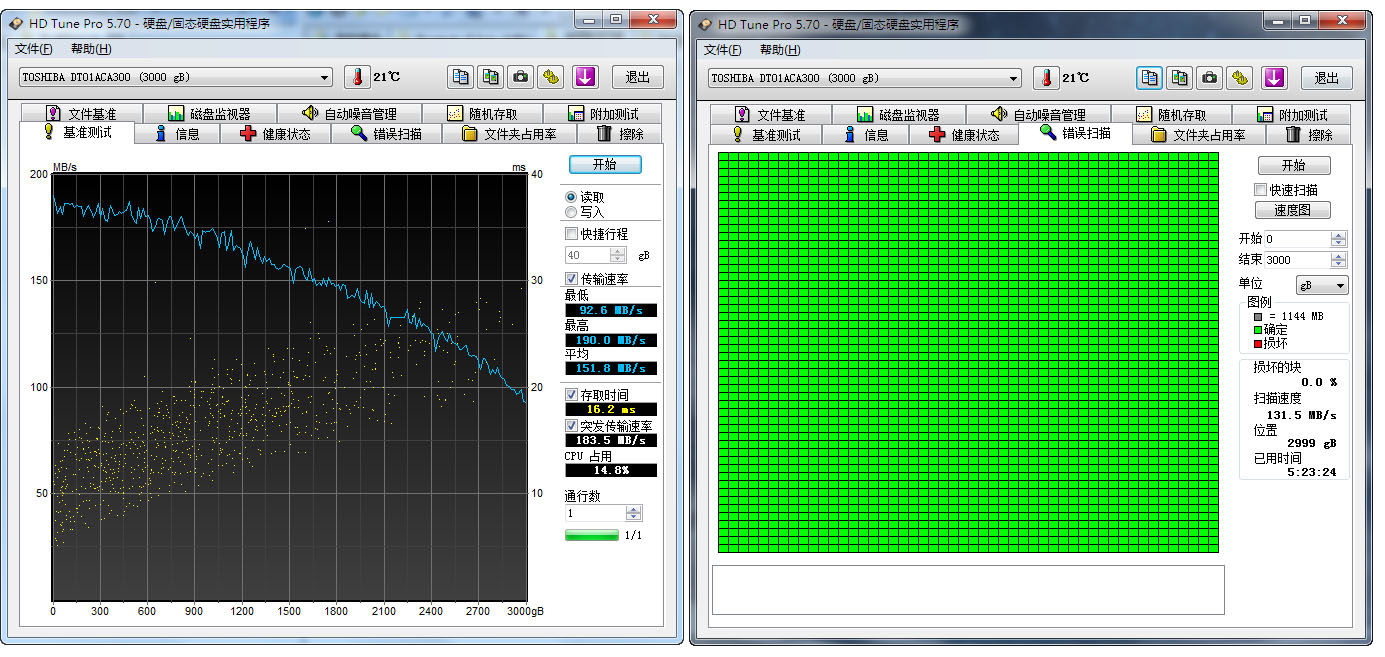
Task: Click the thermometer temperature icon in left window
Action: pyautogui.click(x=357, y=77)
